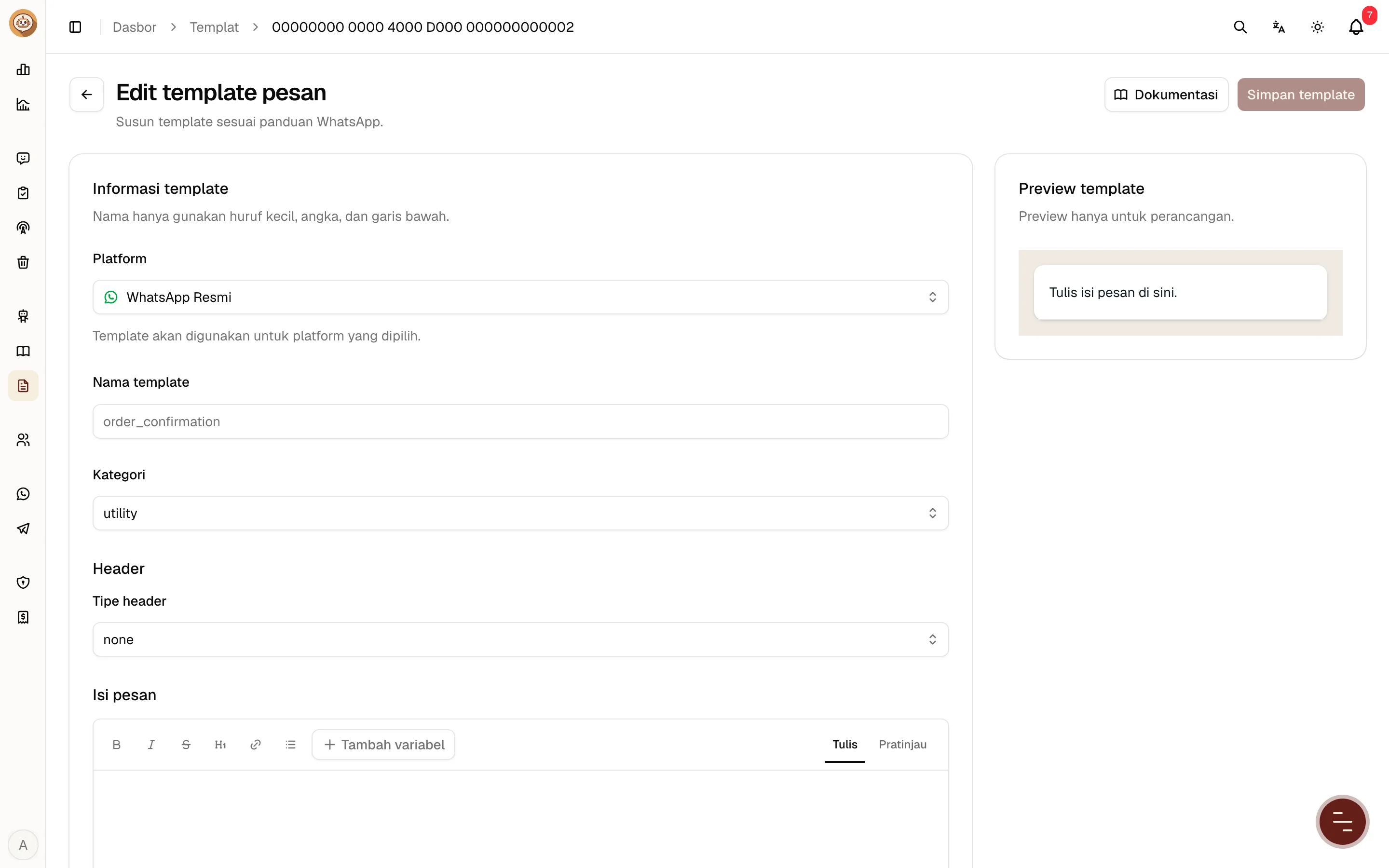This screenshot has height=868, width=1389.
Task: Click Tambah variabel button
Action: [383, 745]
